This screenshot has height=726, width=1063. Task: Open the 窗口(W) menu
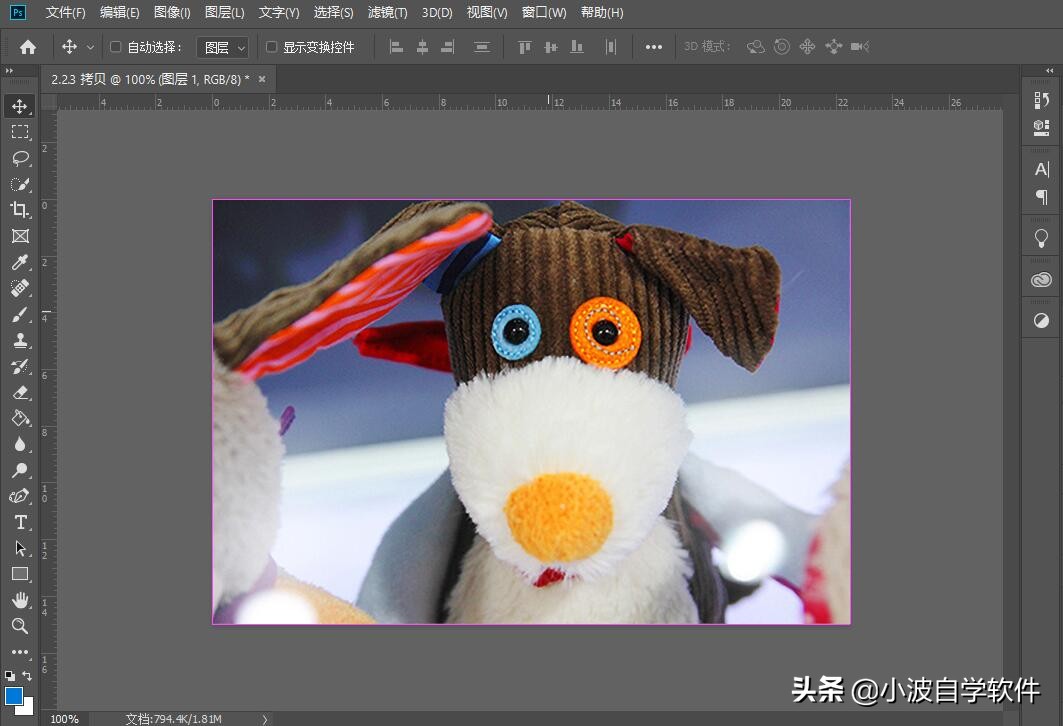(544, 12)
